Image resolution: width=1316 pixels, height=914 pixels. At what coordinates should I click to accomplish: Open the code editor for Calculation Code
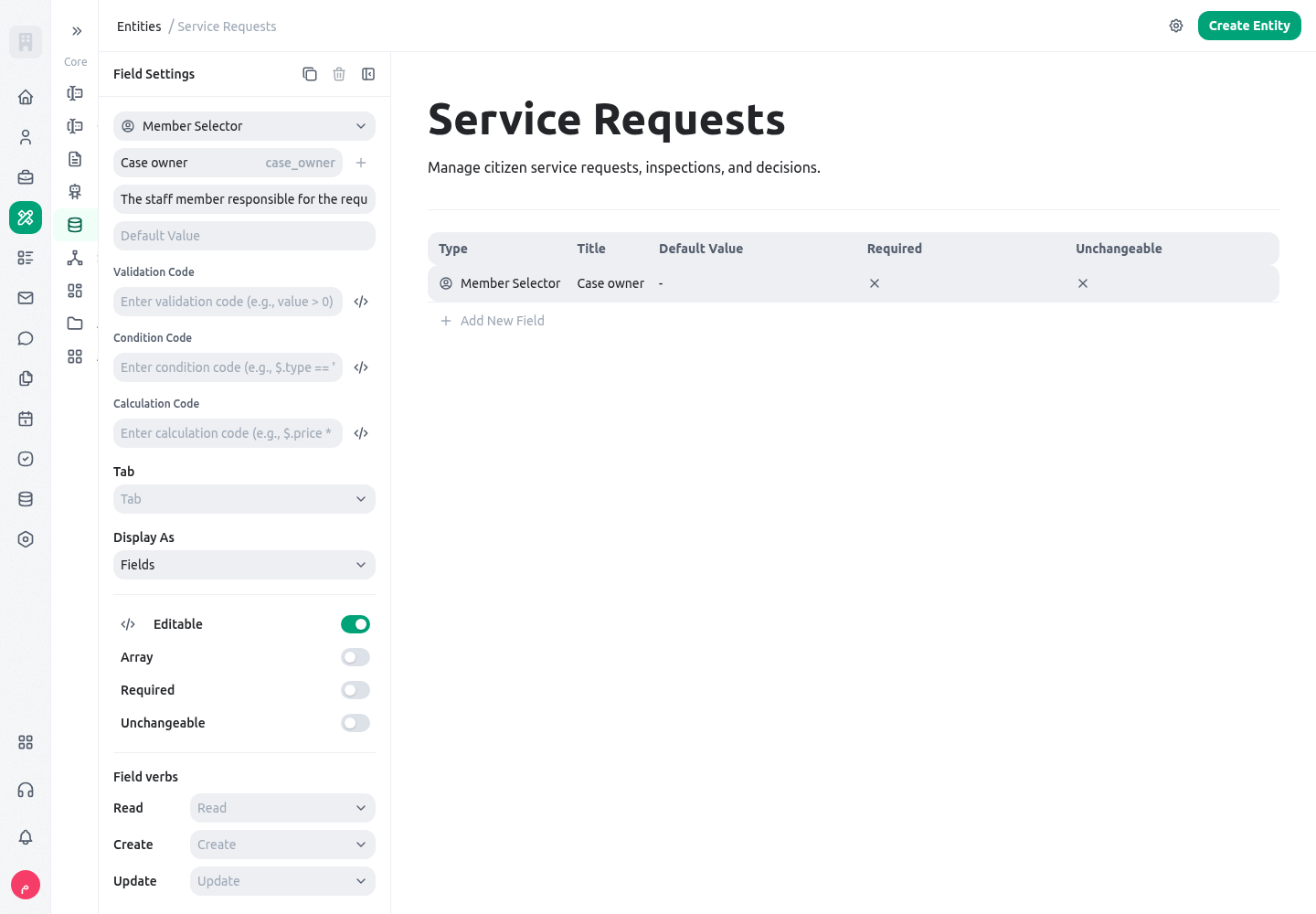pos(361,433)
